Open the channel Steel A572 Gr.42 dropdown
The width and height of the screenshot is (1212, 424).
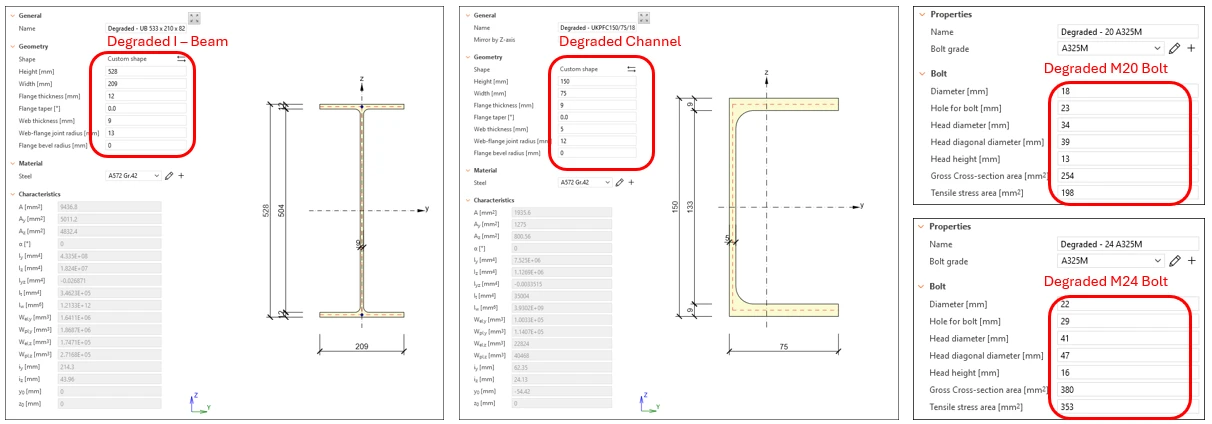click(586, 182)
